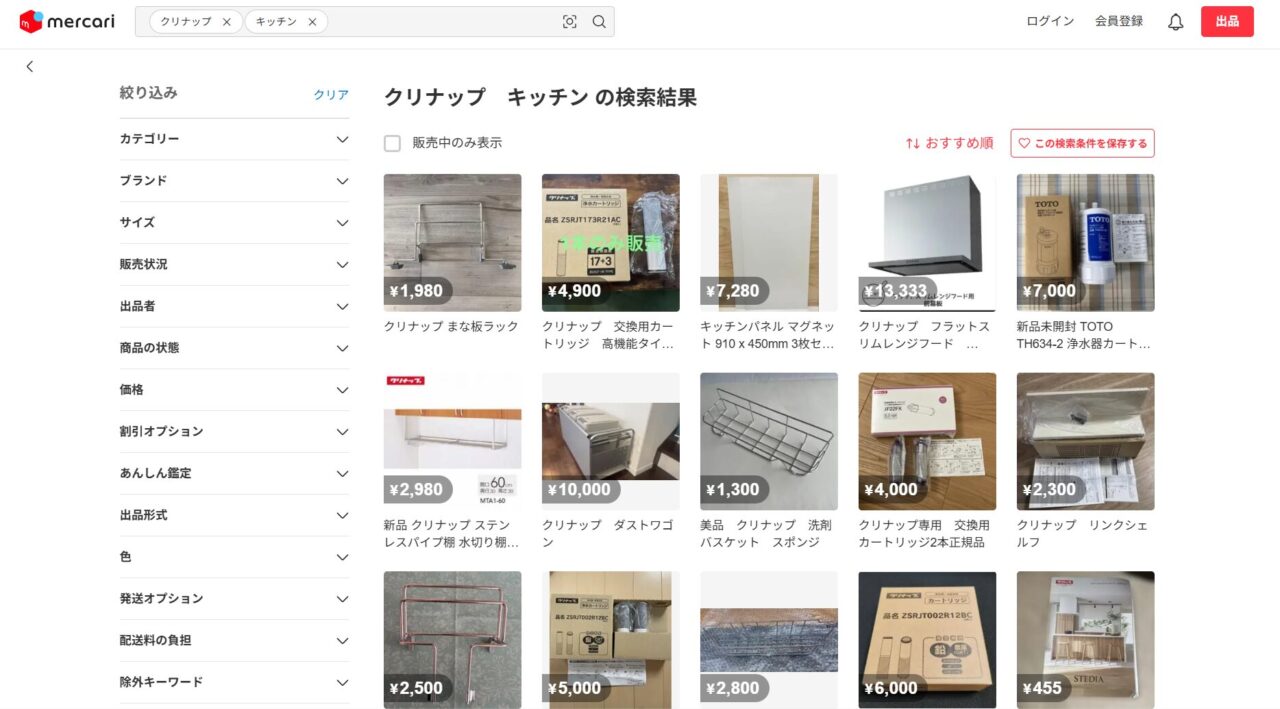The image size is (1280, 709).
Task: Clear filters with クリア link
Action: click(x=331, y=95)
